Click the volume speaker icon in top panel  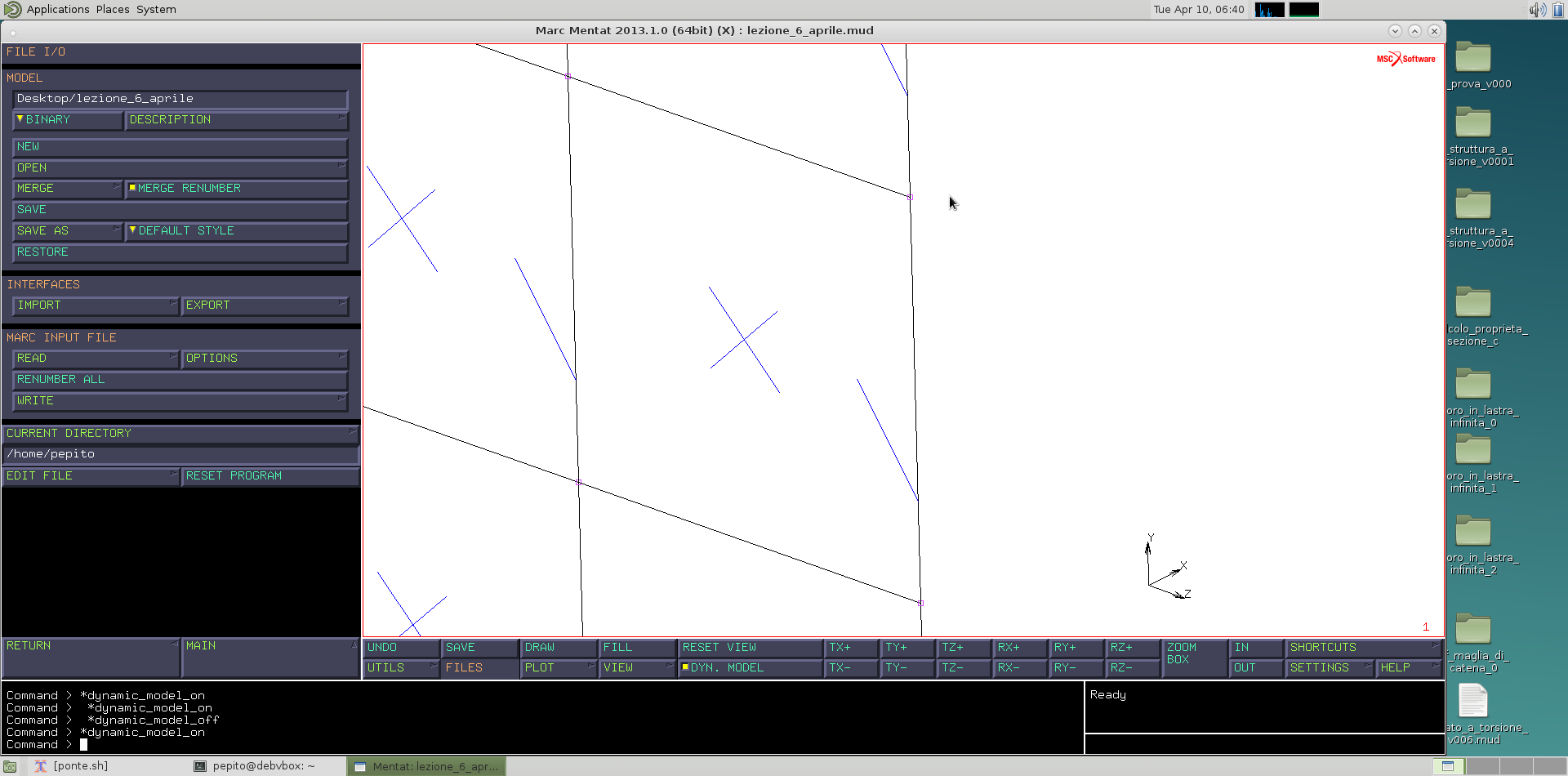click(1537, 10)
